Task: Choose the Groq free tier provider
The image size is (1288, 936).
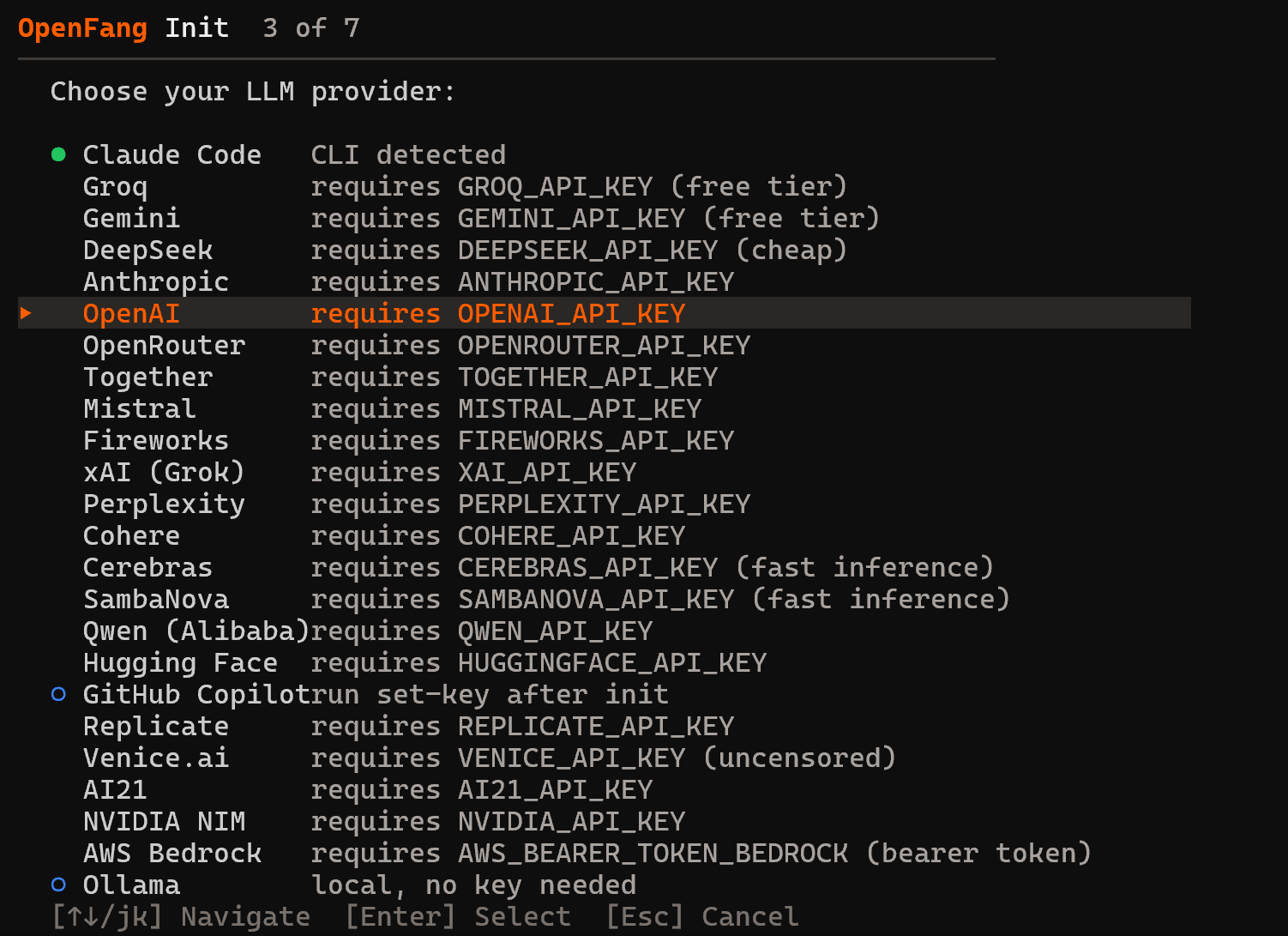Action: 115,186
